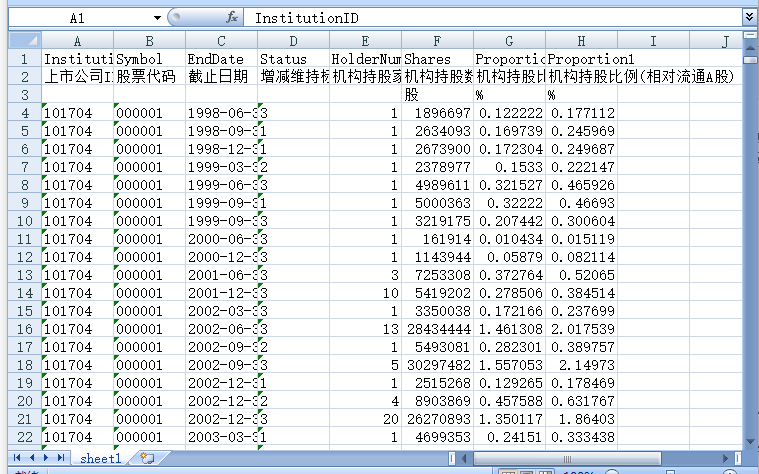Click the proportion value 0.1533

[x=509, y=167]
